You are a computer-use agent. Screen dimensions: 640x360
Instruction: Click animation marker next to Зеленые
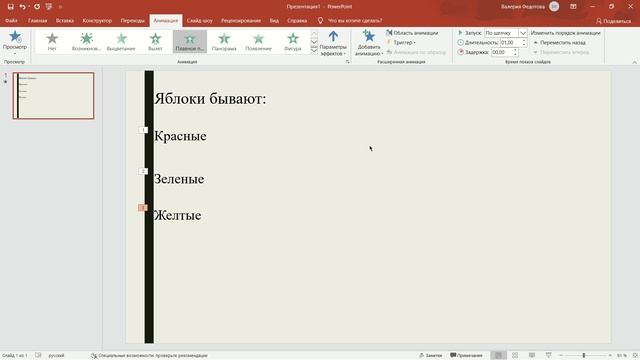point(143,171)
